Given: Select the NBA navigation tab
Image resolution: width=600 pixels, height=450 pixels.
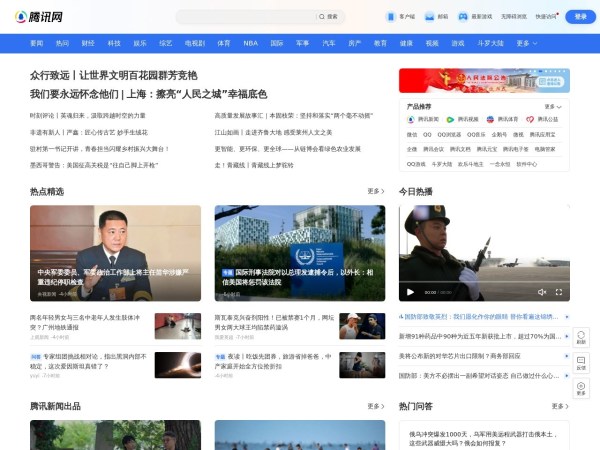Looking at the screenshot, I should 250,43.
